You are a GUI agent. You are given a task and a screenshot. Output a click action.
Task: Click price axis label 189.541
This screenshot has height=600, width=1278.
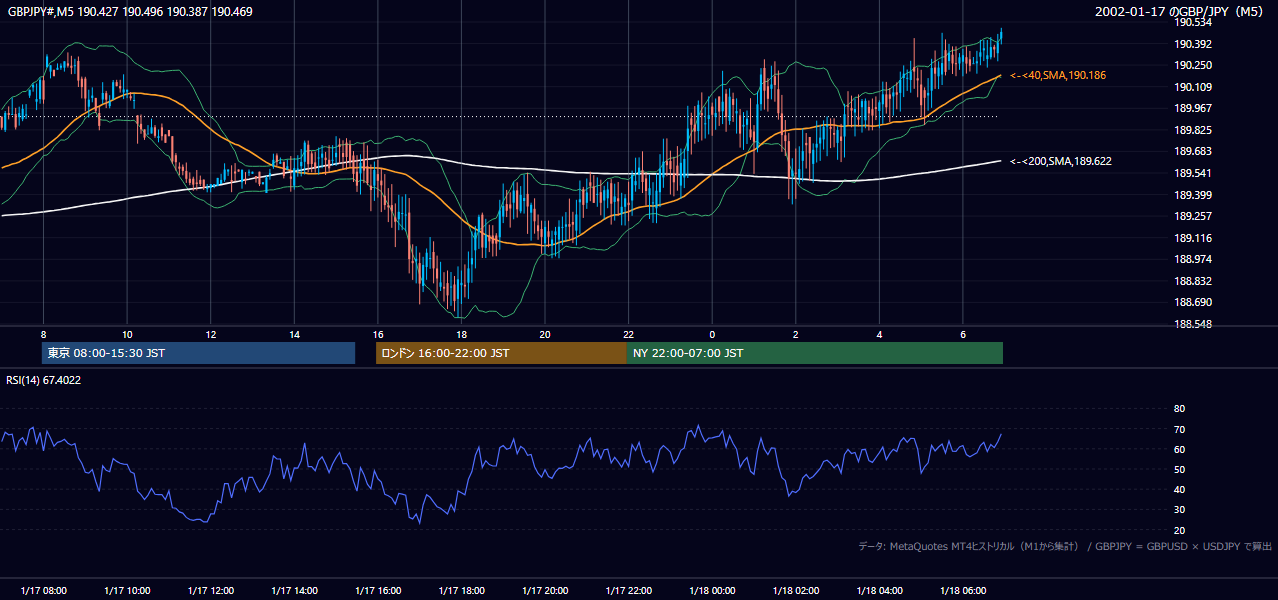coord(1192,173)
